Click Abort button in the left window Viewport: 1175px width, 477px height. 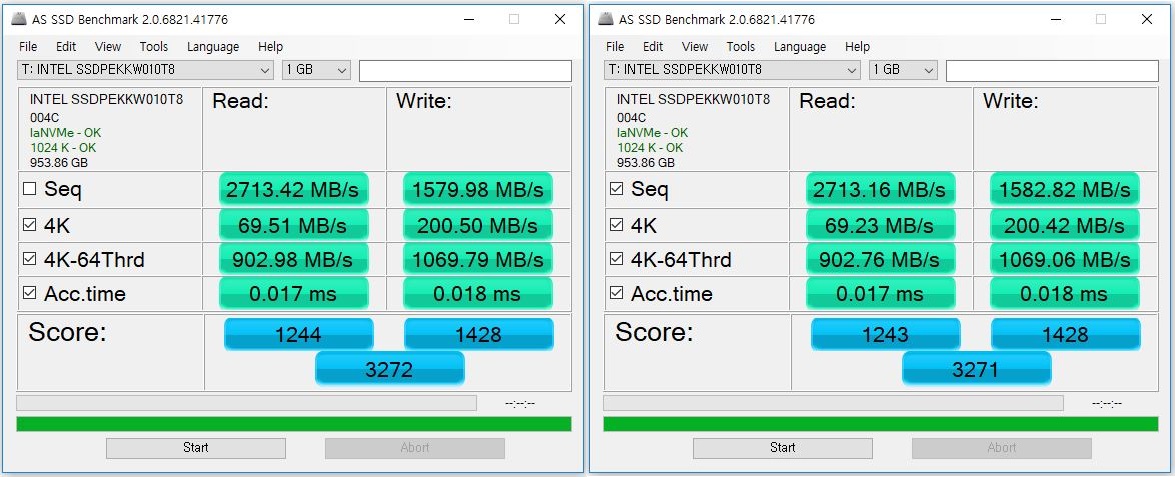(x=414, y=448)
